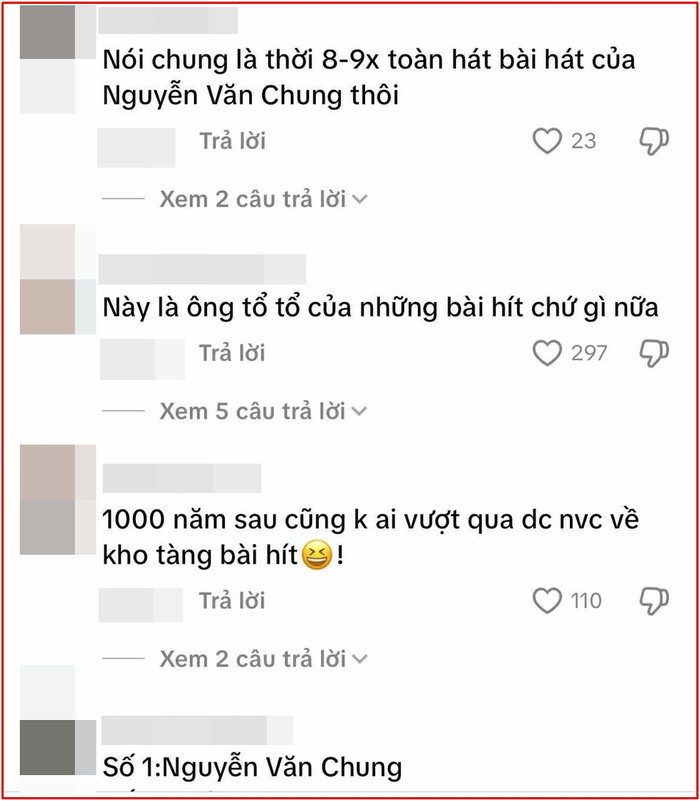The width and height of the screenshot is (700, 801).
Task: Expand 2 replies under the '1000 năm sau' comment
Action: [x=263, y=659]
